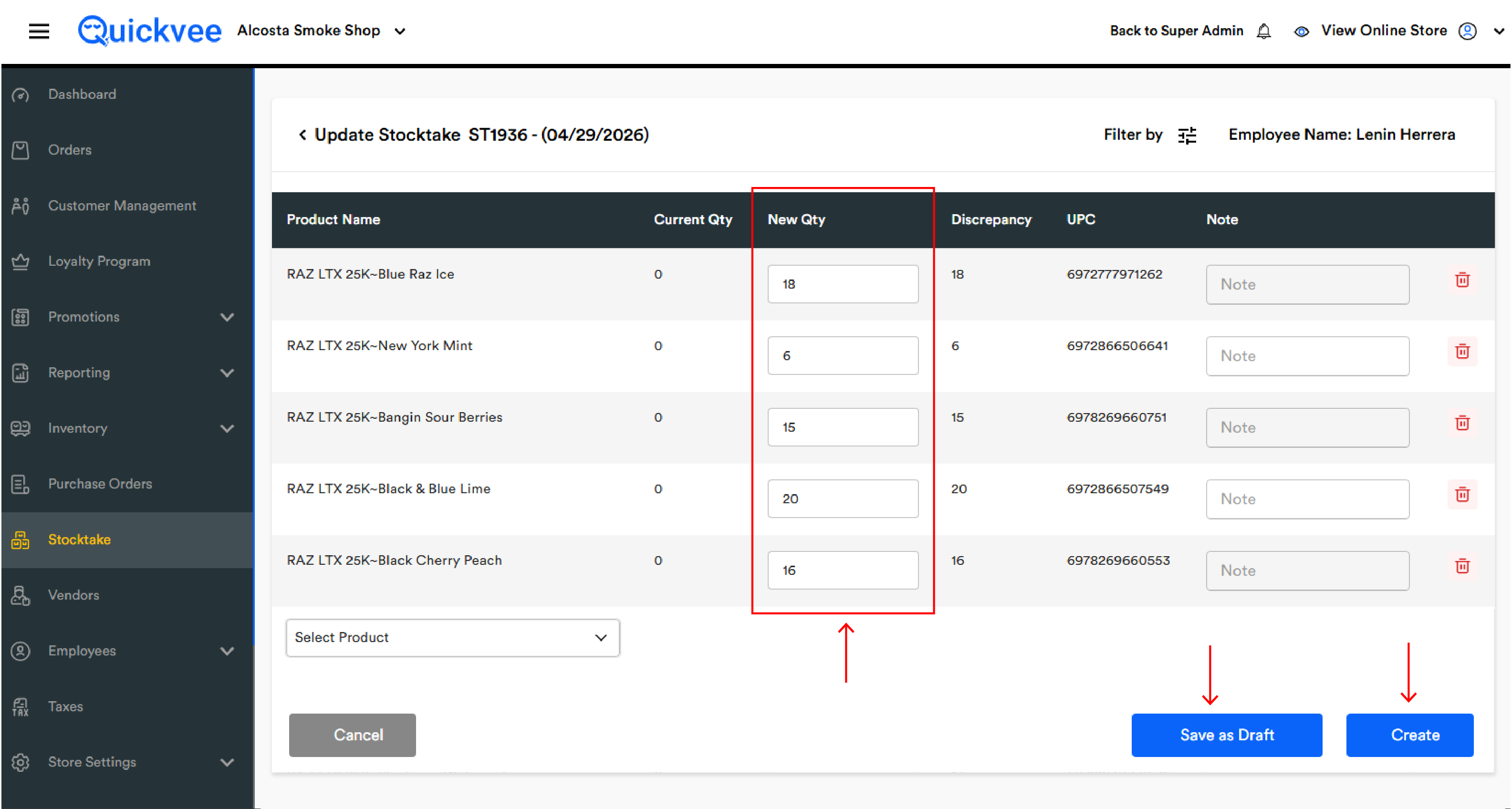Image resolution: width=1512 pixels, height=809 pixels.
Task: Edit New Qty field showing 15
Action: point(843,427)
